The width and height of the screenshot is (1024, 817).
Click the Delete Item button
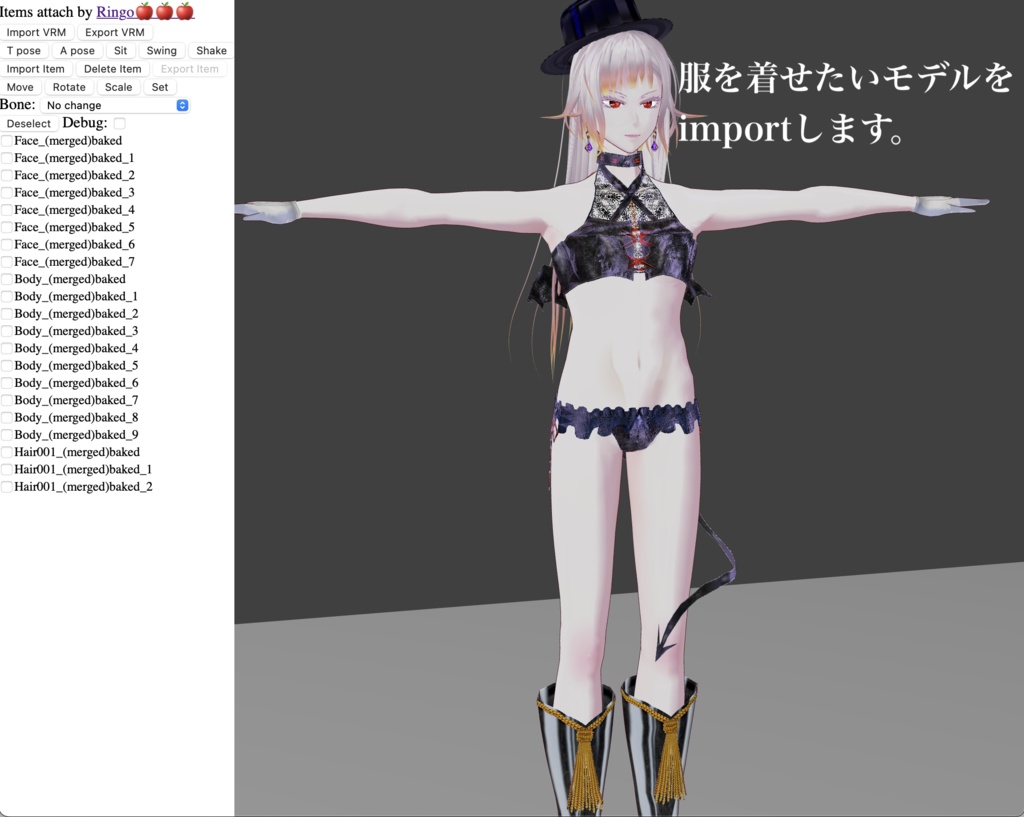click(x=112, y=68)
